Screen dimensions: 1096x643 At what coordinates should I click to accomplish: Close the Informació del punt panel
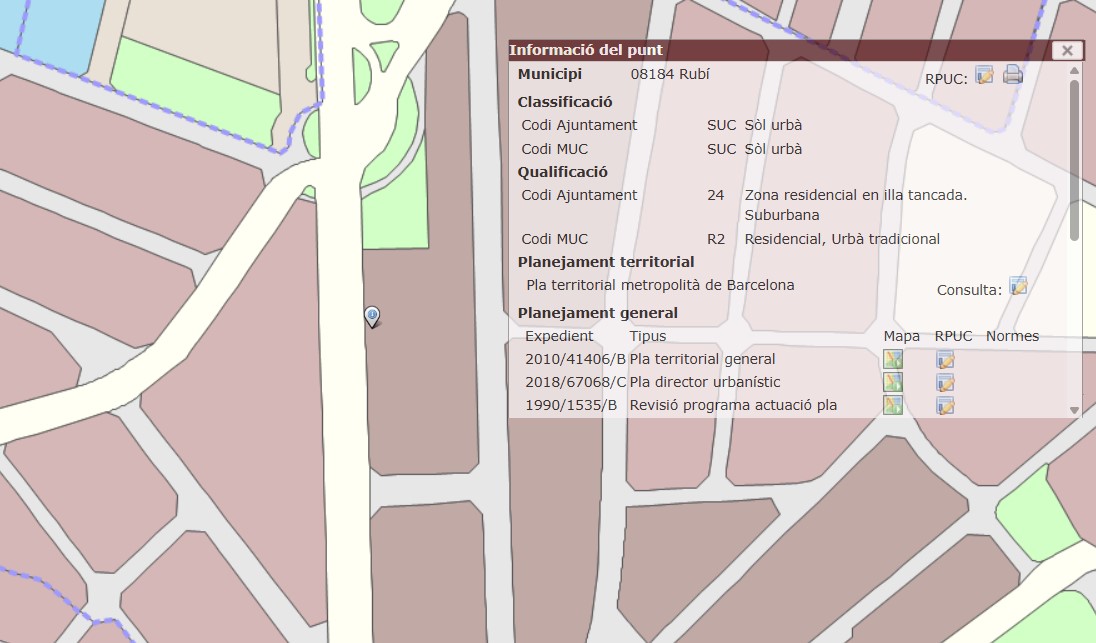tap(1067, 50)
